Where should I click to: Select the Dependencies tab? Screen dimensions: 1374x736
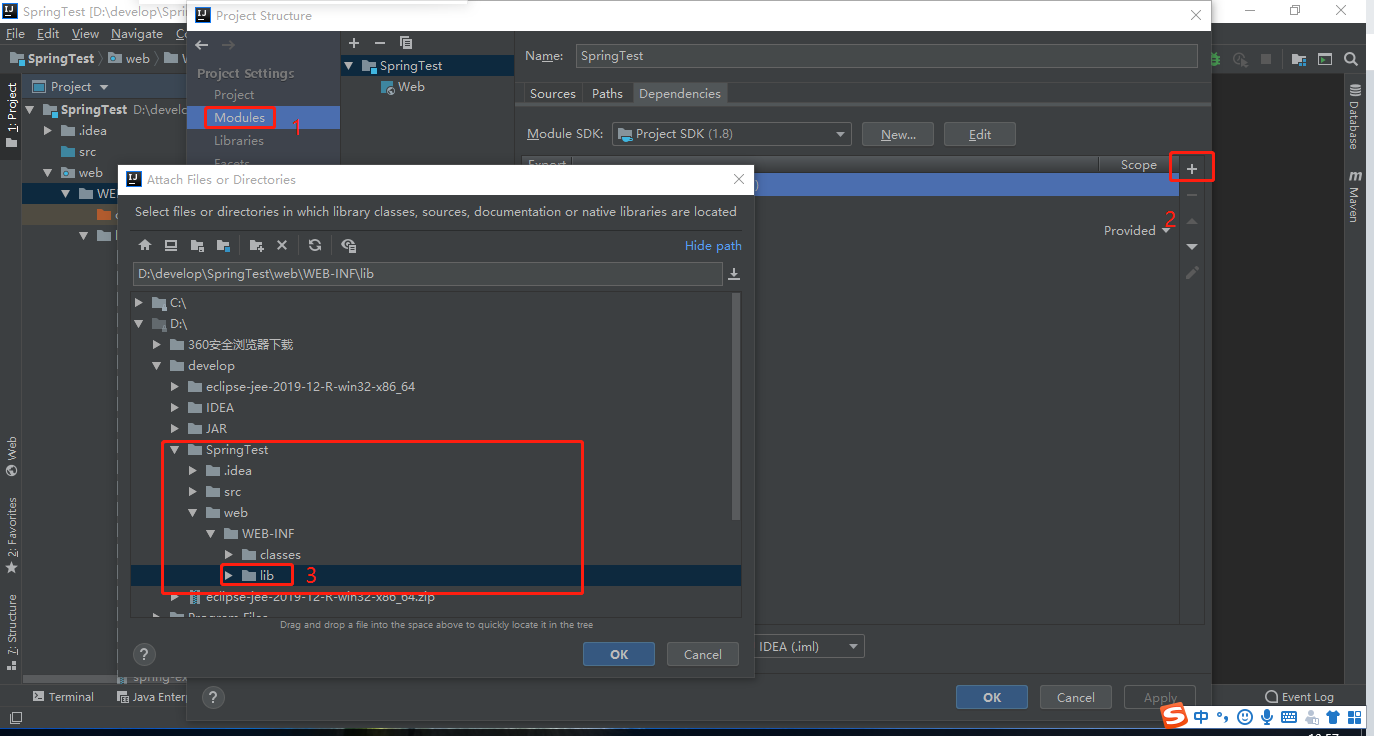pos(680,93)
